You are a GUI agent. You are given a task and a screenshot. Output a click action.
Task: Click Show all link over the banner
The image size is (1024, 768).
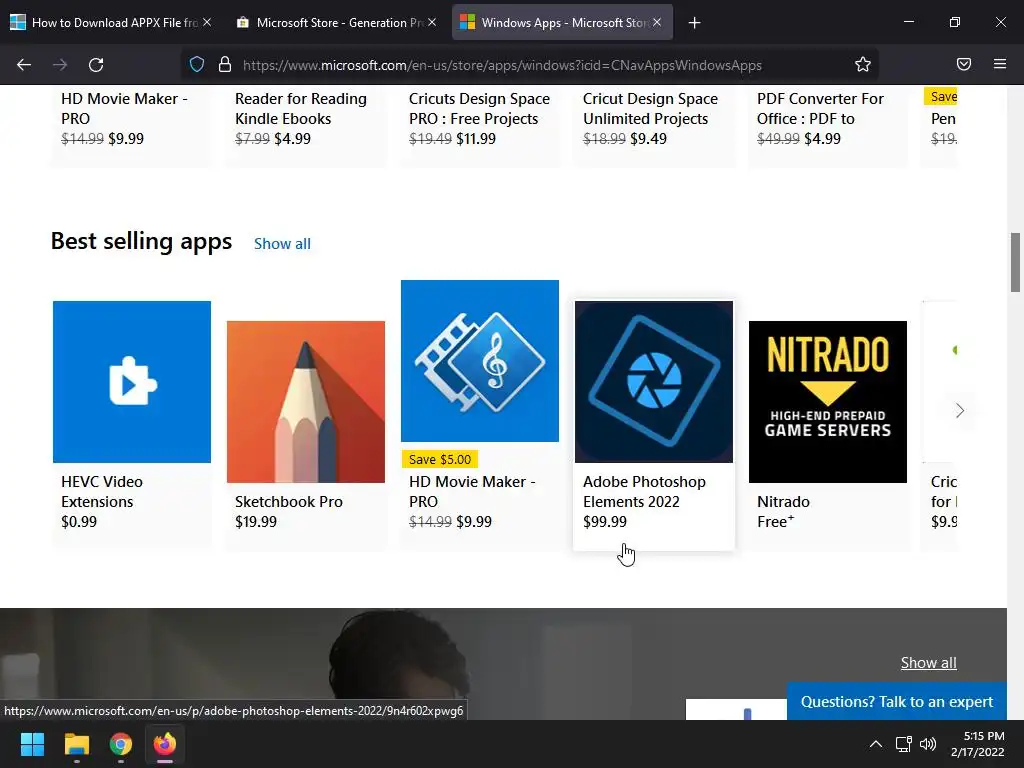click(x=929, y=663)
